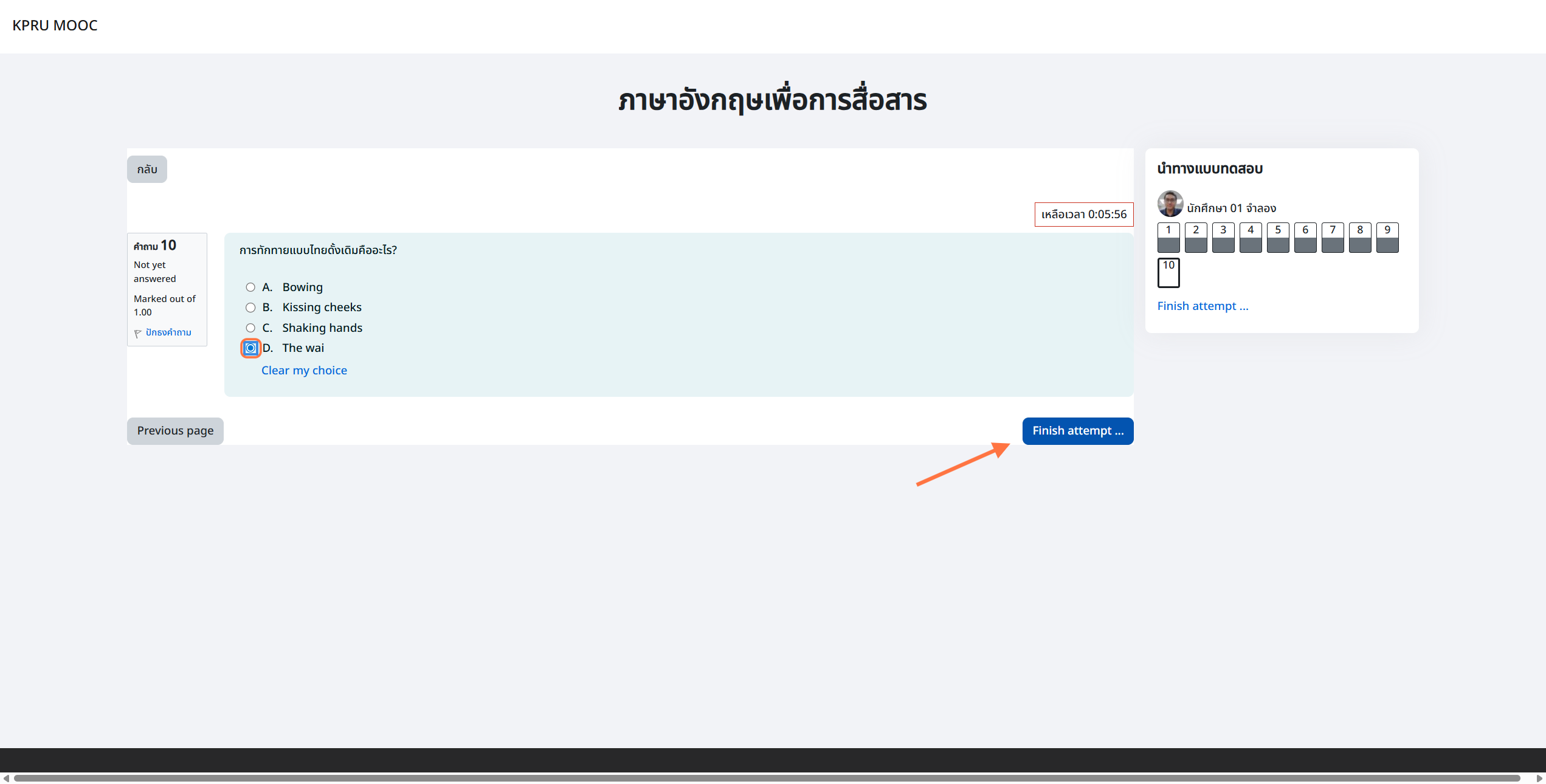Image resolution: width=1546 pixels, height=784 pixels.
Task: Open the student profile avatar
Action: click(x=1170, y=204)
